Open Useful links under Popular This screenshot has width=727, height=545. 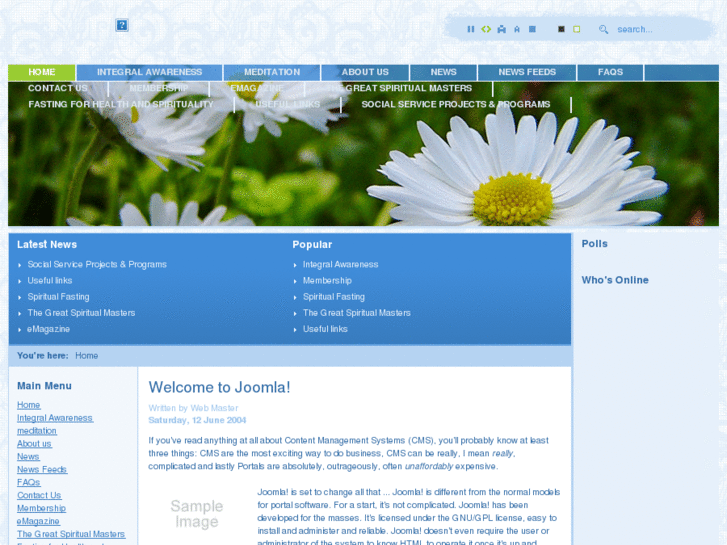[325, 329]
